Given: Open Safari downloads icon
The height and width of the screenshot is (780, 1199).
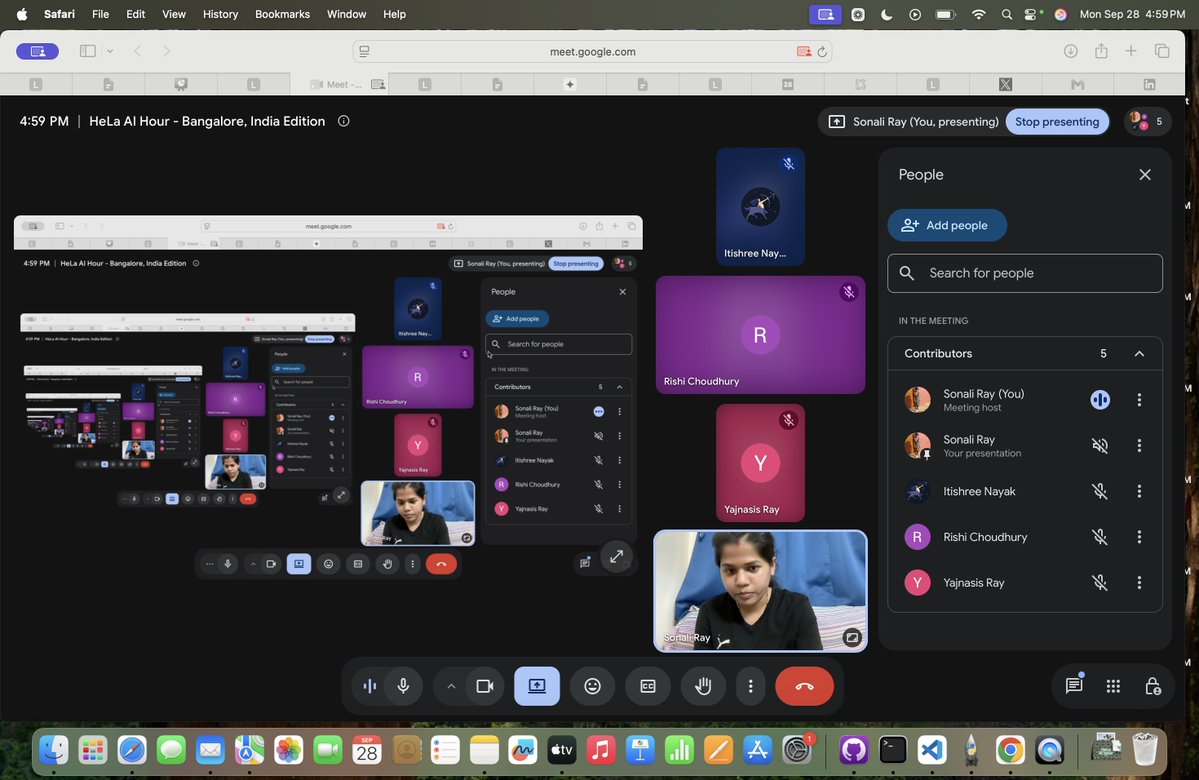Looking at the screenshot, I should [x=1071, y=51].
